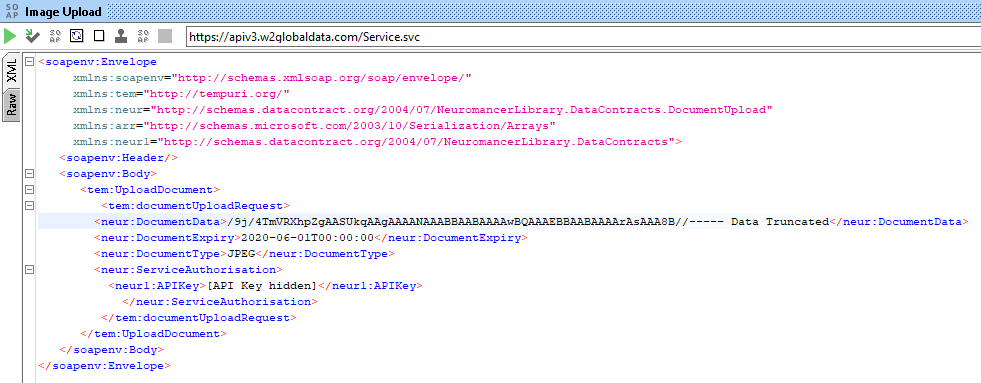Collapse the soapenv:Body node
This screenshot has width=981, height=383.
(x=29, y=173)
